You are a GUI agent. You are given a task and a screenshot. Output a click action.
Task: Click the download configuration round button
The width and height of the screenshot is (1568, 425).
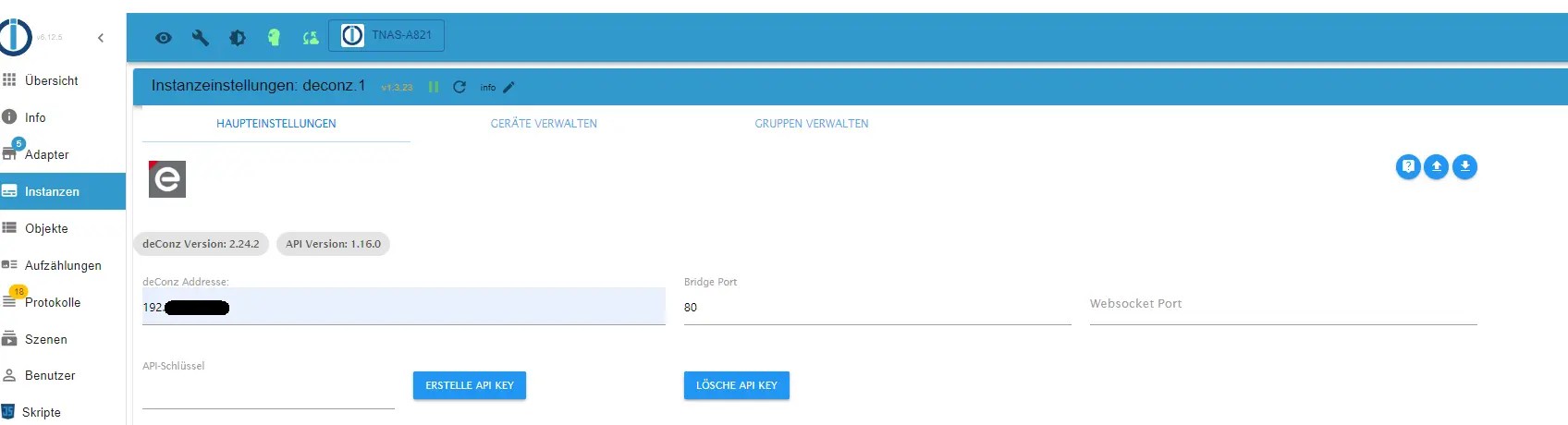1465,166
